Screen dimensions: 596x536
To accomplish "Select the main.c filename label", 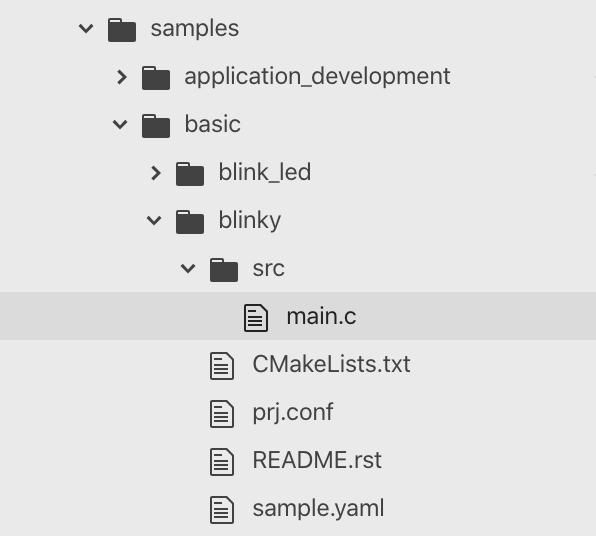I will [322, 316].
